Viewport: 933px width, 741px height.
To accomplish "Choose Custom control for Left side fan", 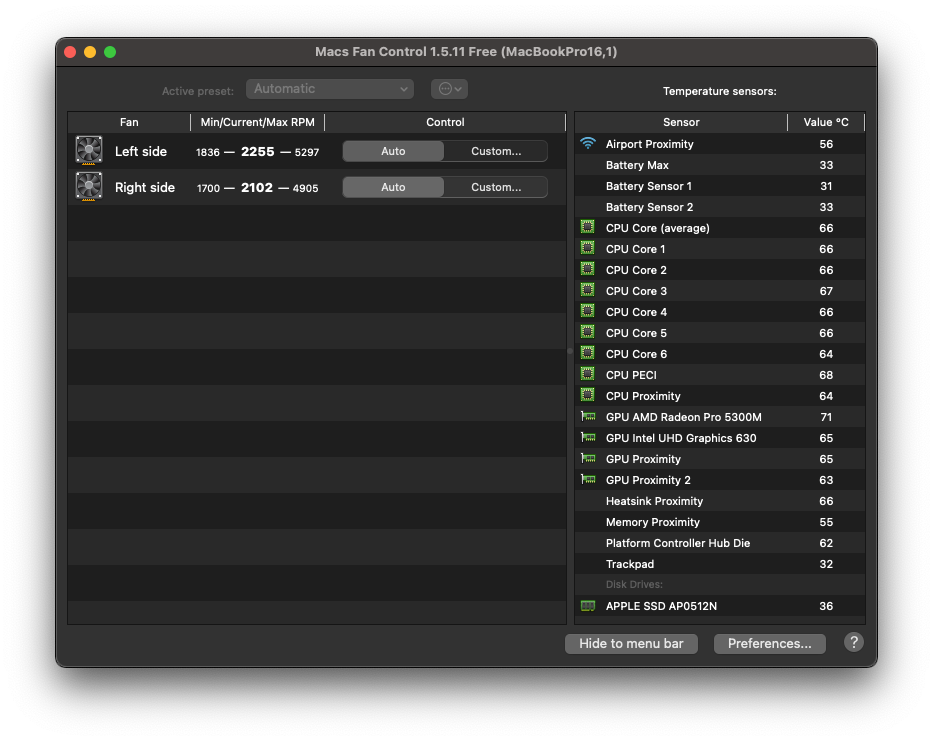I will point(496,151).
